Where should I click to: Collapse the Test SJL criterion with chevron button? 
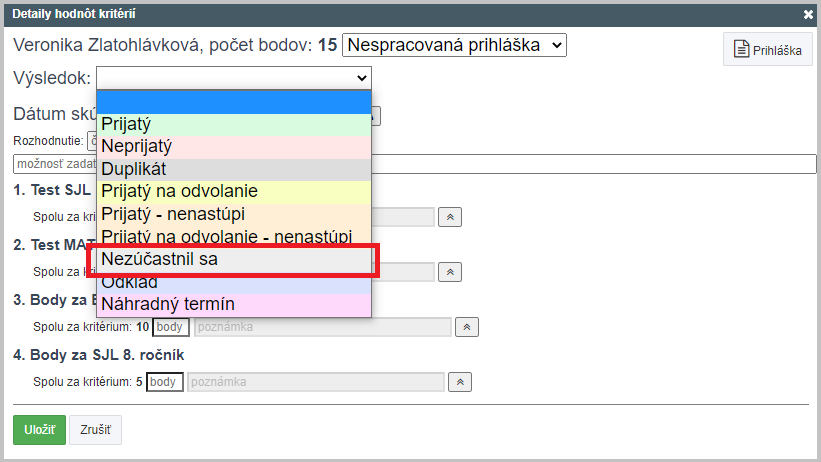click(450, 217)
